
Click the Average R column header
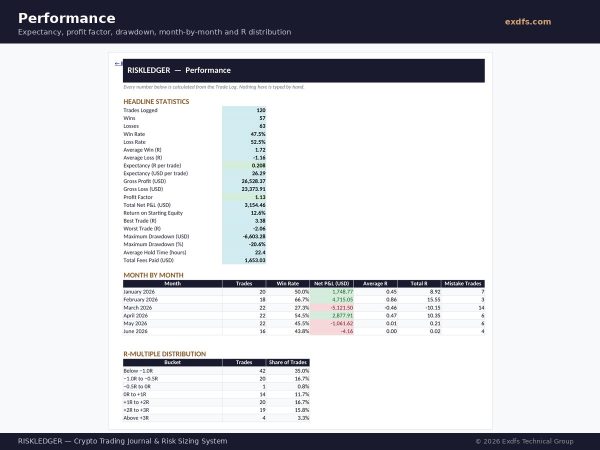[375, 284]
